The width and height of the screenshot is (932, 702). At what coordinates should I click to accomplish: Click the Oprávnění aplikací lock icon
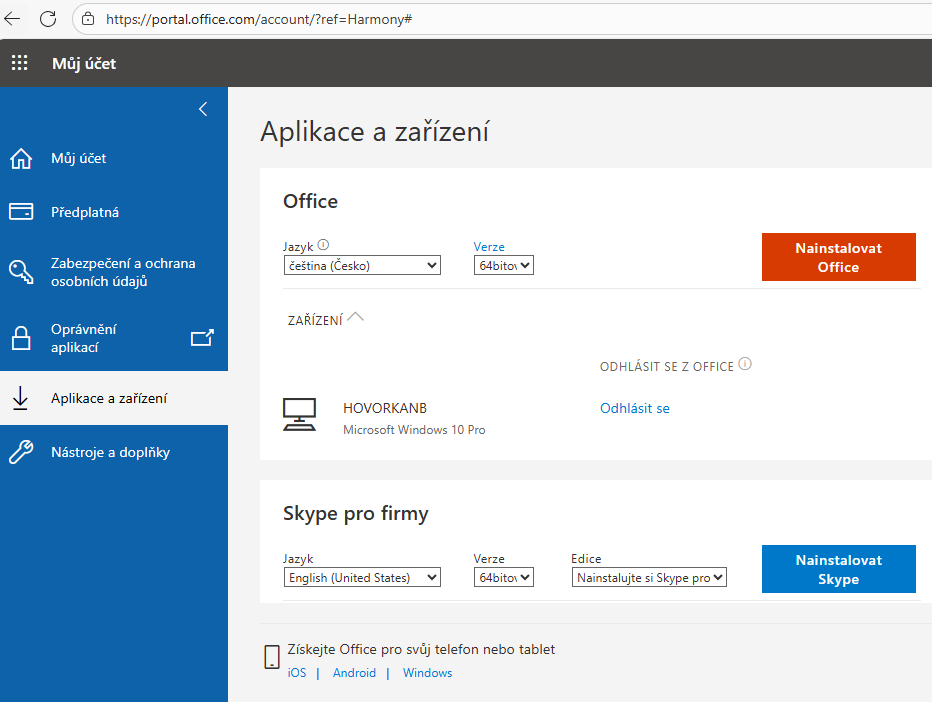(20, 337)
